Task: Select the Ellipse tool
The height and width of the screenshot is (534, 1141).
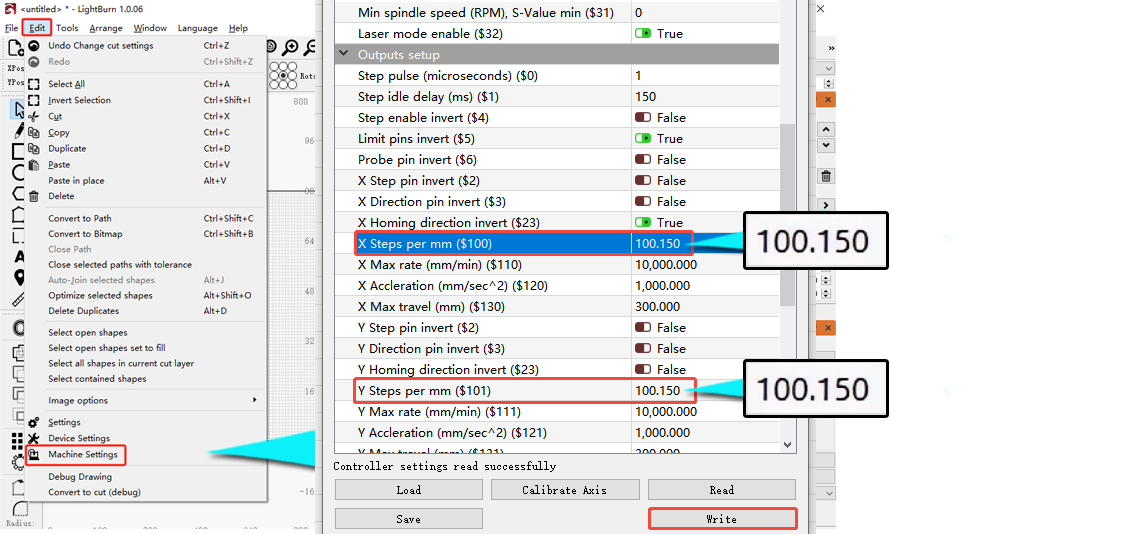Action: (18, 172)
